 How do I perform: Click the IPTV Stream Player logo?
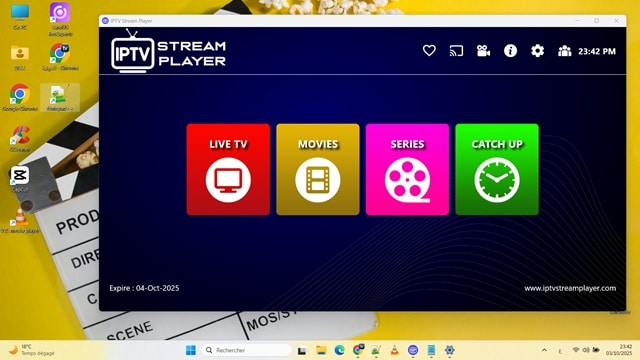168,51
